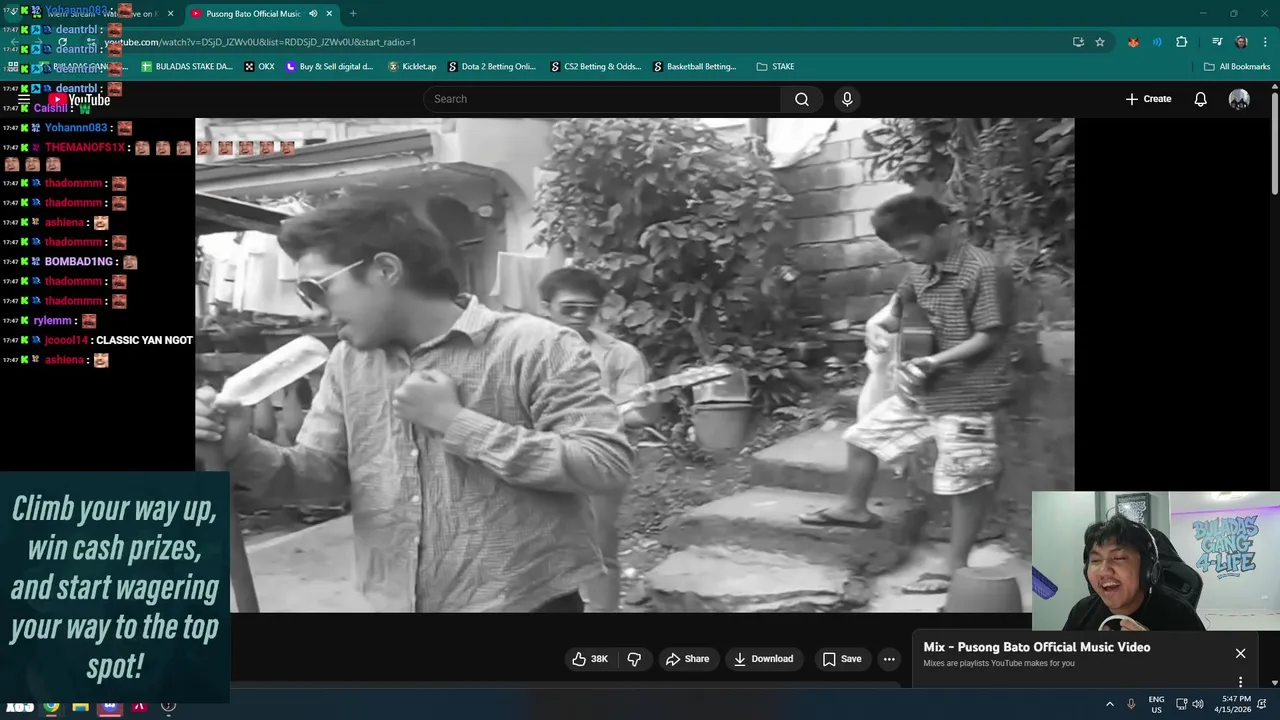Open the STAKE bookmarks folder
Image resolution: width=1280 pixels, height=720 pixels.
coord(775,67)
